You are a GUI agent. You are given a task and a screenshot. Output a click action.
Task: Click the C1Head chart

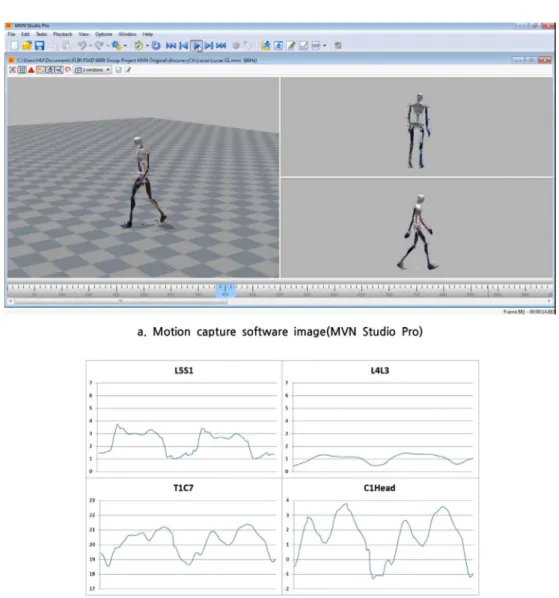[380, 536]
